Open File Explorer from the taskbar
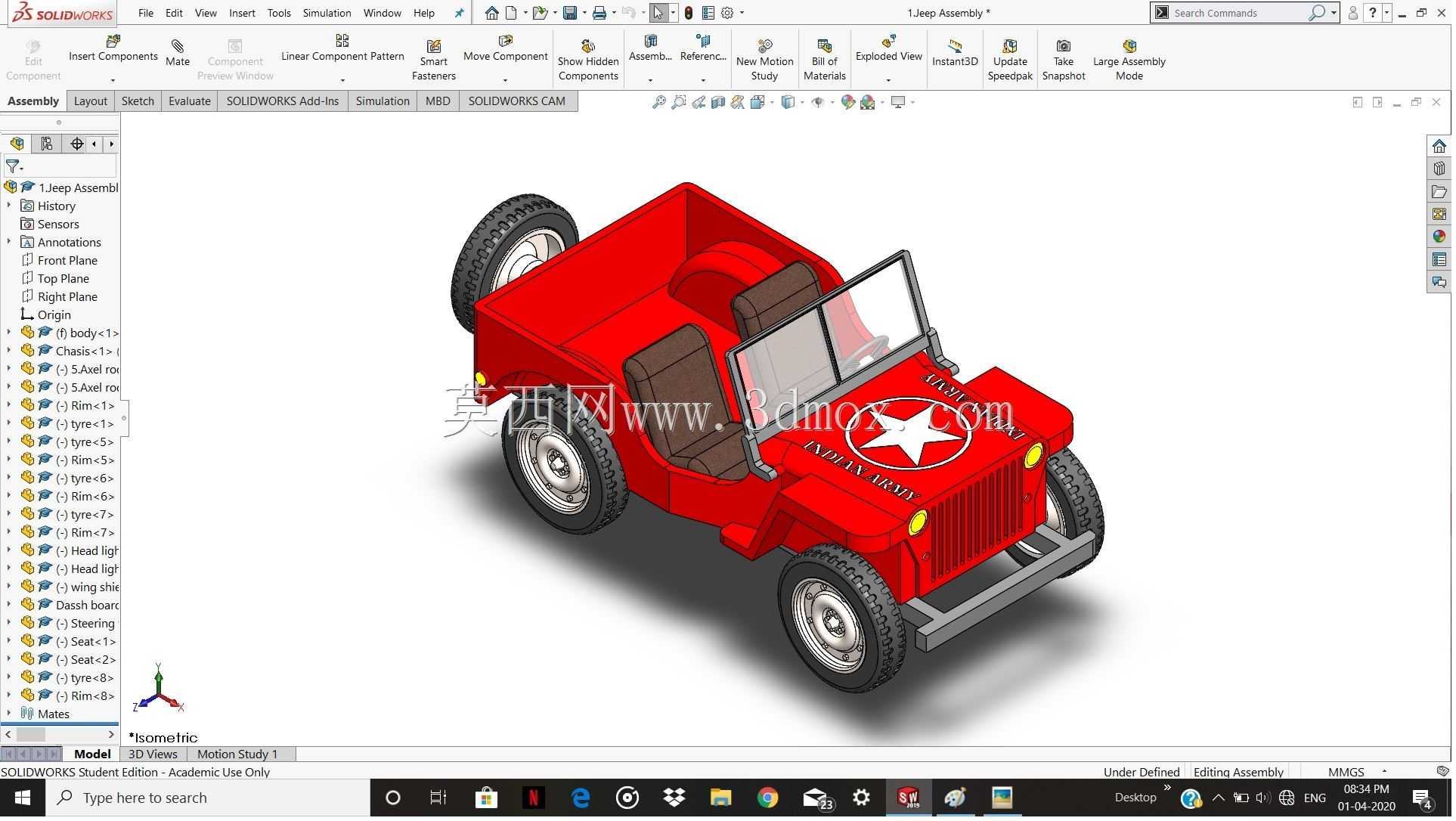 (x=720, y=798)
